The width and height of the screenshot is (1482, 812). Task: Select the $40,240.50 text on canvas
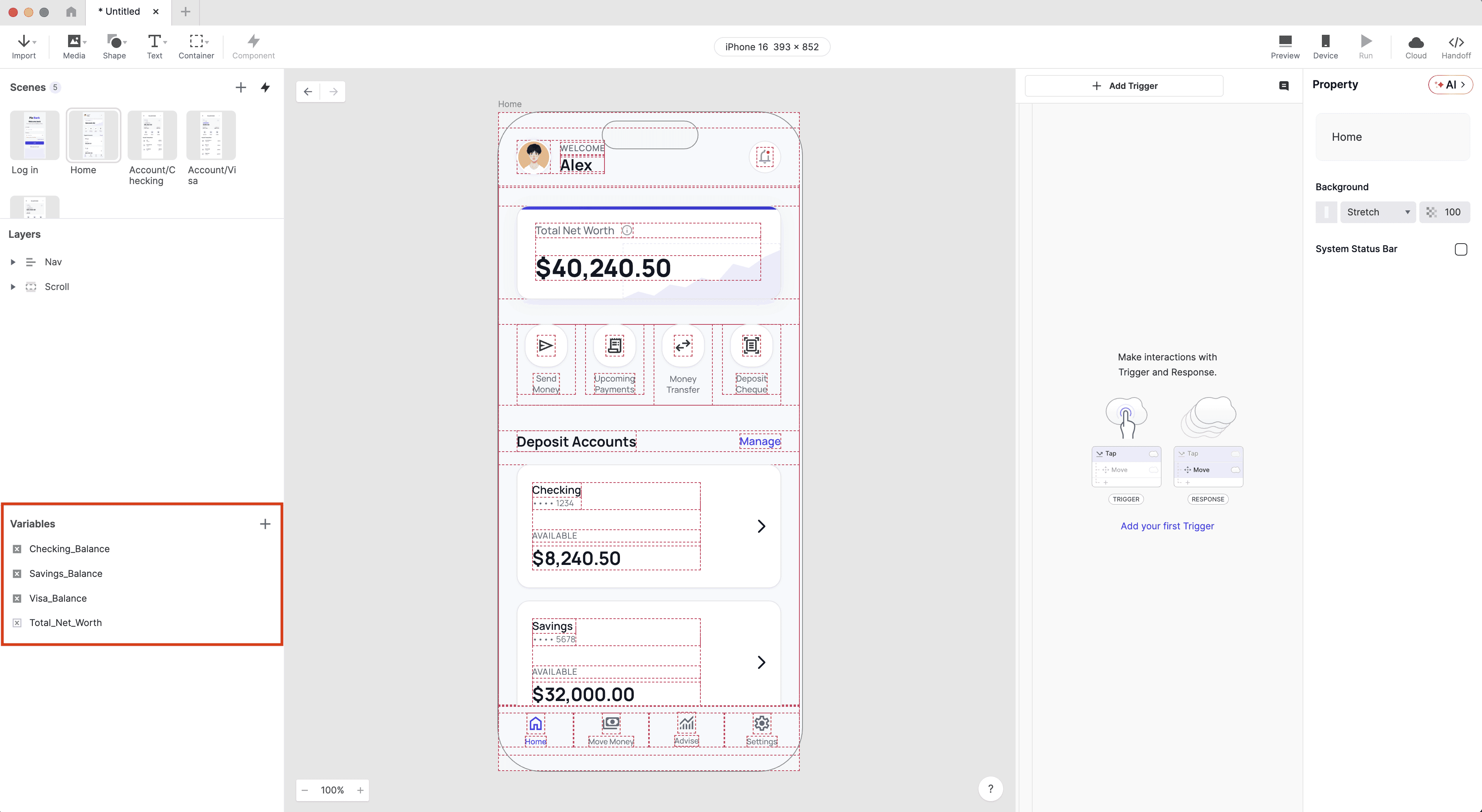pyautogui.click(x=603, y=268)
